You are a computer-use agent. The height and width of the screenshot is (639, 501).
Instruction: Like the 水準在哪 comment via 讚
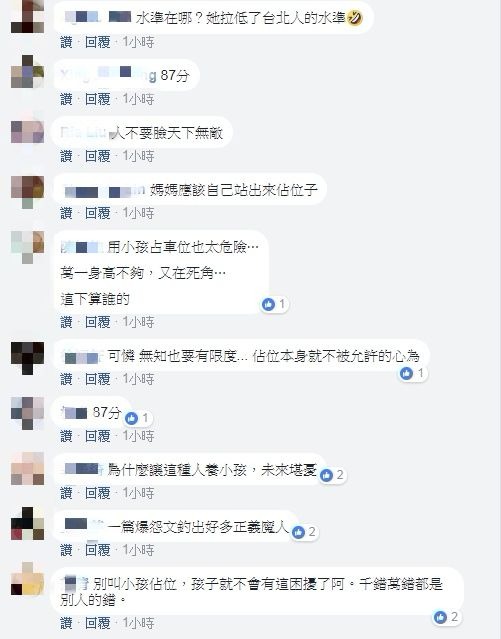pyautogui.click(x=66, y=42)
